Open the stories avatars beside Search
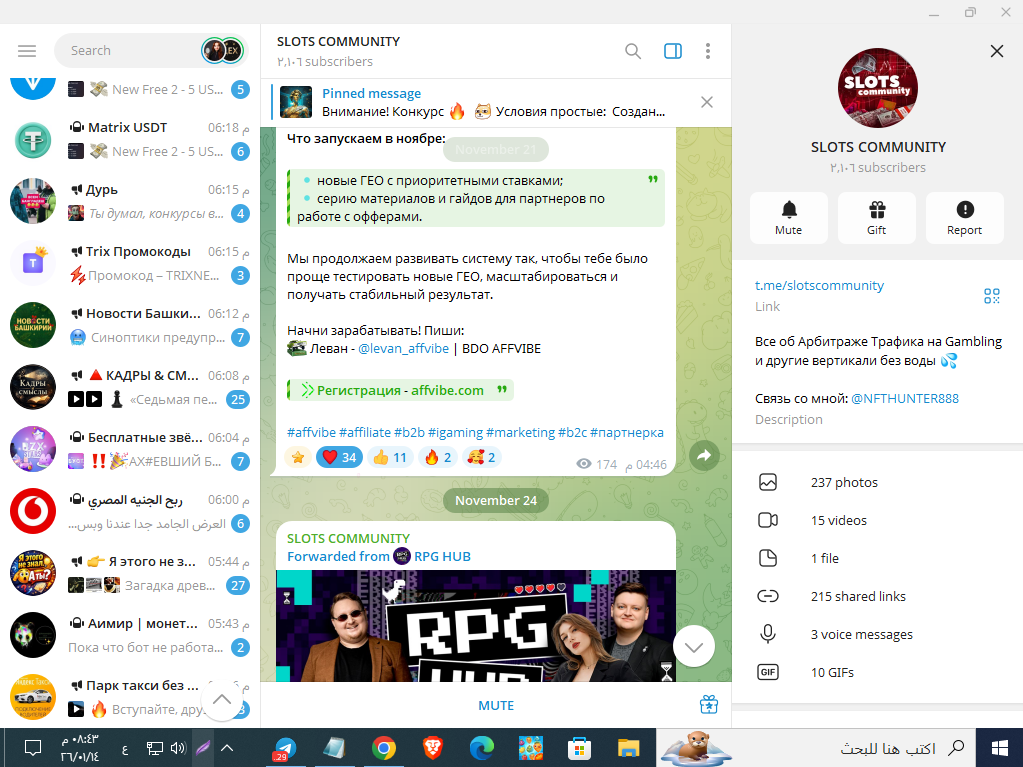 coord(222,51)
